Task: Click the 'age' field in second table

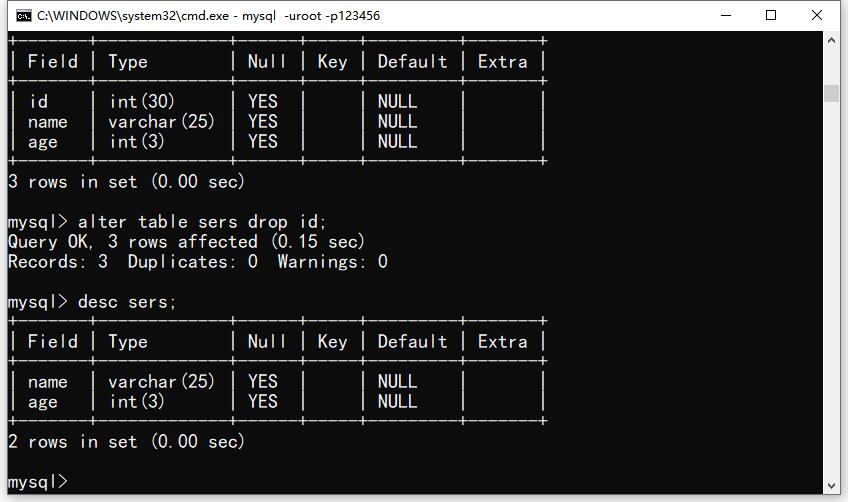Action: click(x=42, y=402)
